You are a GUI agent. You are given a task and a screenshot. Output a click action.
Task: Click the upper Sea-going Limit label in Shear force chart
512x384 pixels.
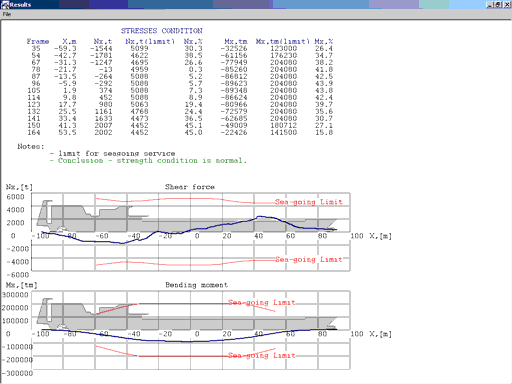click(309, 202)
